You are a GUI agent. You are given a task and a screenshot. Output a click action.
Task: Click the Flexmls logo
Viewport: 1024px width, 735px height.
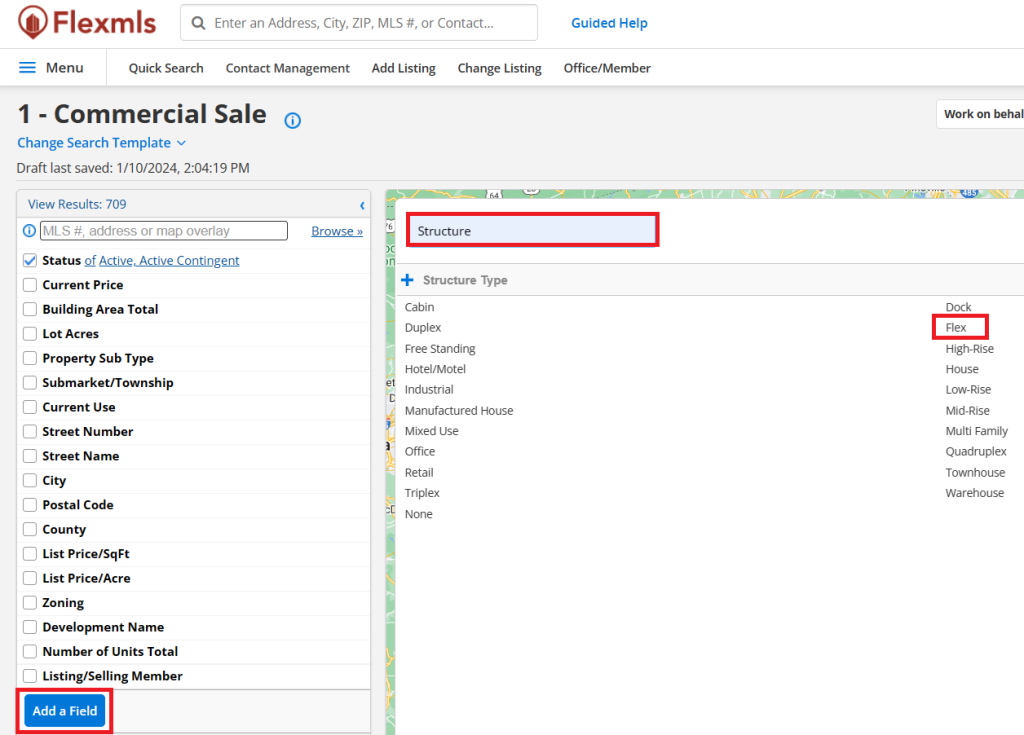[x=87, y=22]
